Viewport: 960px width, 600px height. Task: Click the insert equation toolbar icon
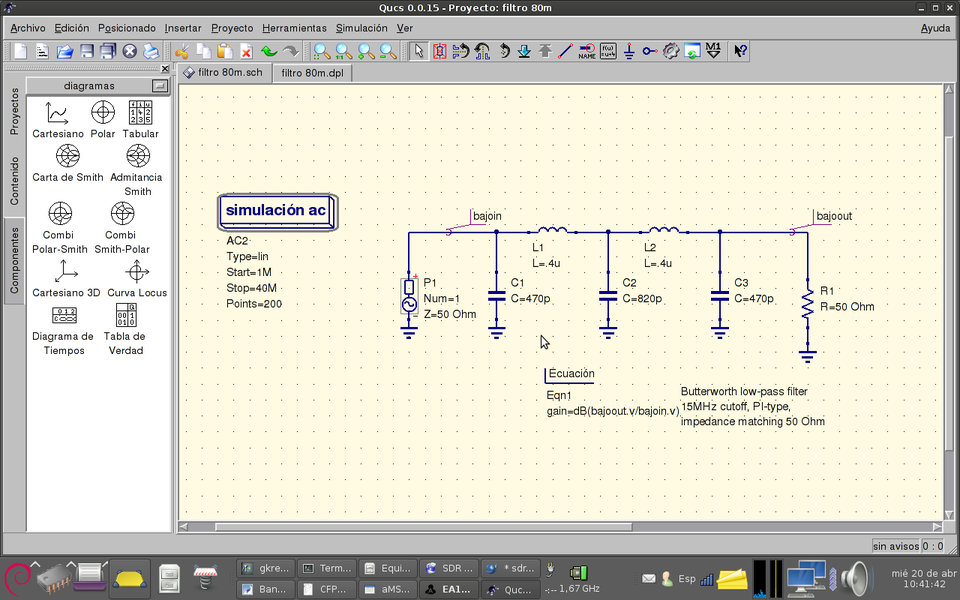click(x=607, y=50)
